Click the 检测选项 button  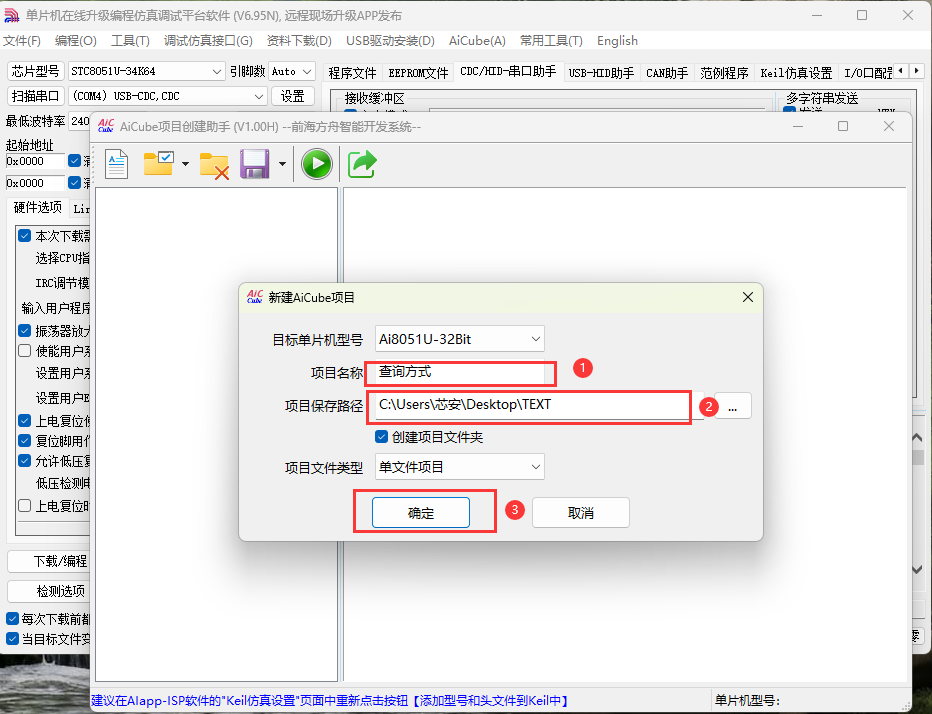tap(49, 591)
